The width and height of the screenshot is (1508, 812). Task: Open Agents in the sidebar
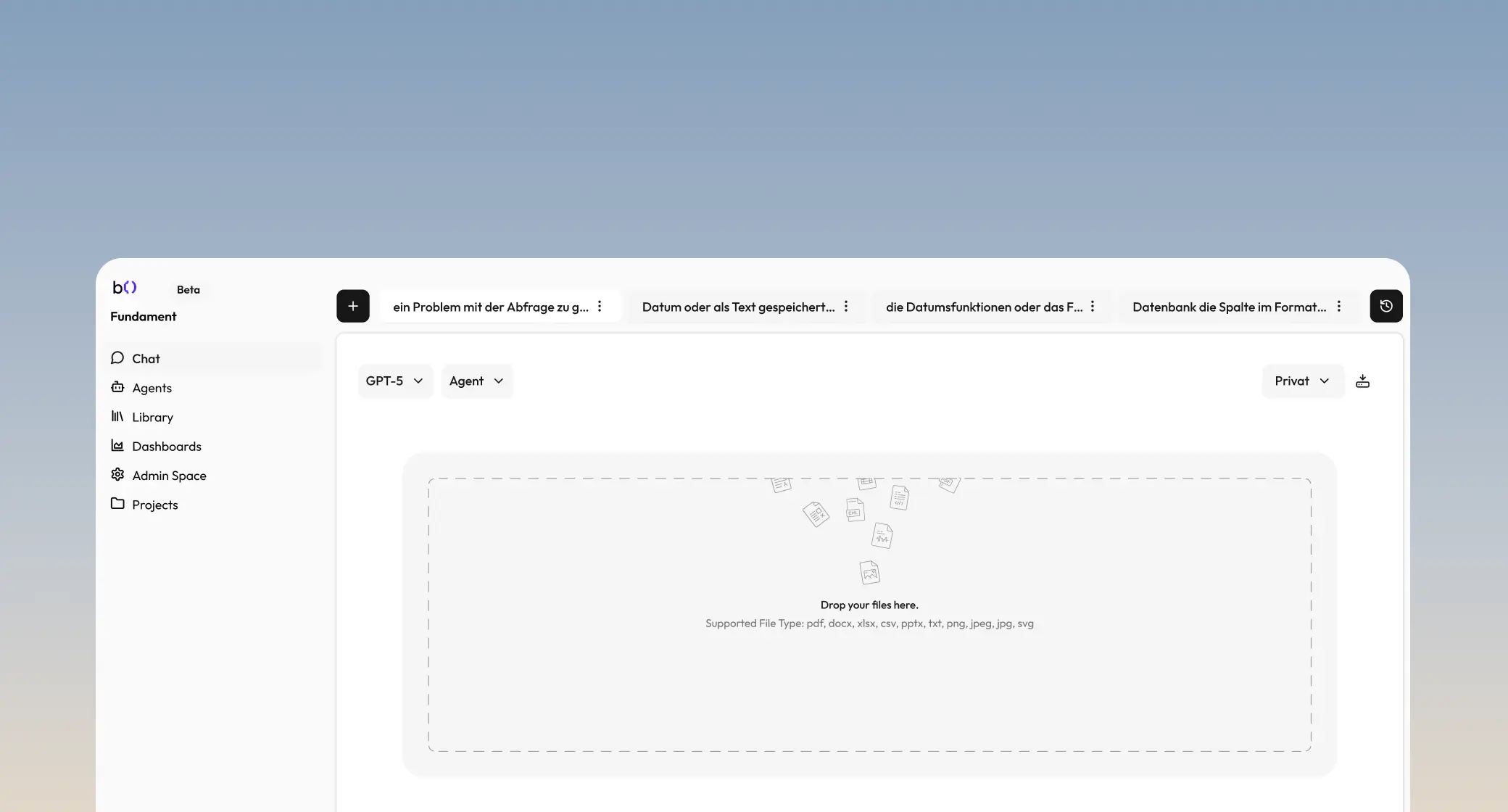(x=152, y=388)
